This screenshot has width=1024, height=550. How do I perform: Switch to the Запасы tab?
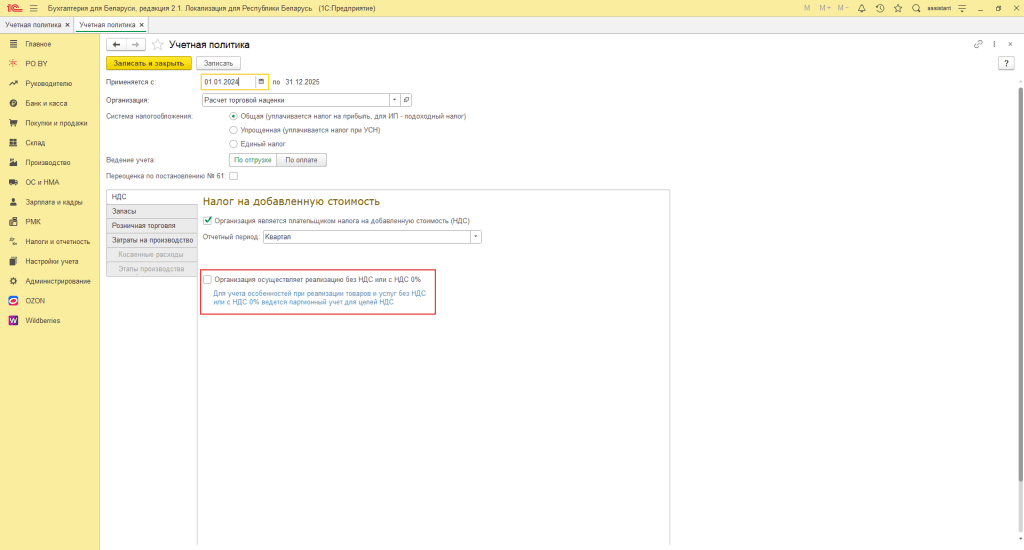tap(152, 211)
